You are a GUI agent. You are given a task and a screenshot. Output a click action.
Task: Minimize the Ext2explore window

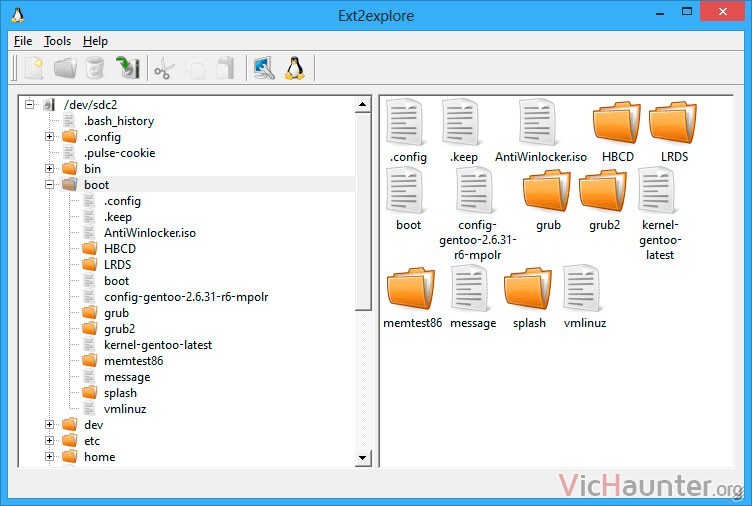point(660,12)
